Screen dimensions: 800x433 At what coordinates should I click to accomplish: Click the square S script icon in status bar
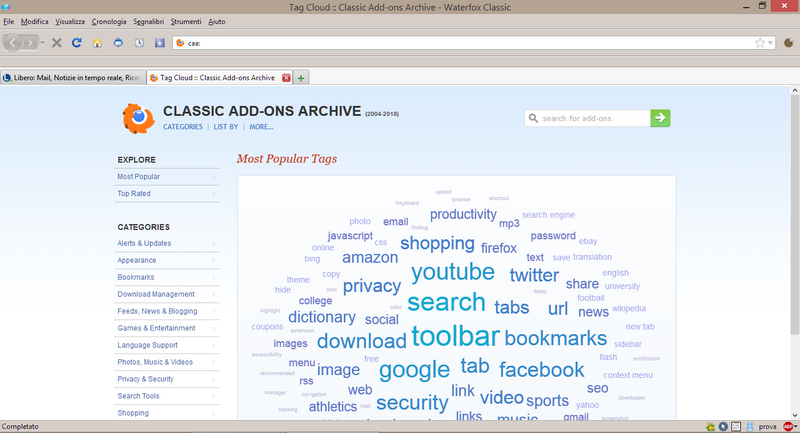[x=736, y=426]
